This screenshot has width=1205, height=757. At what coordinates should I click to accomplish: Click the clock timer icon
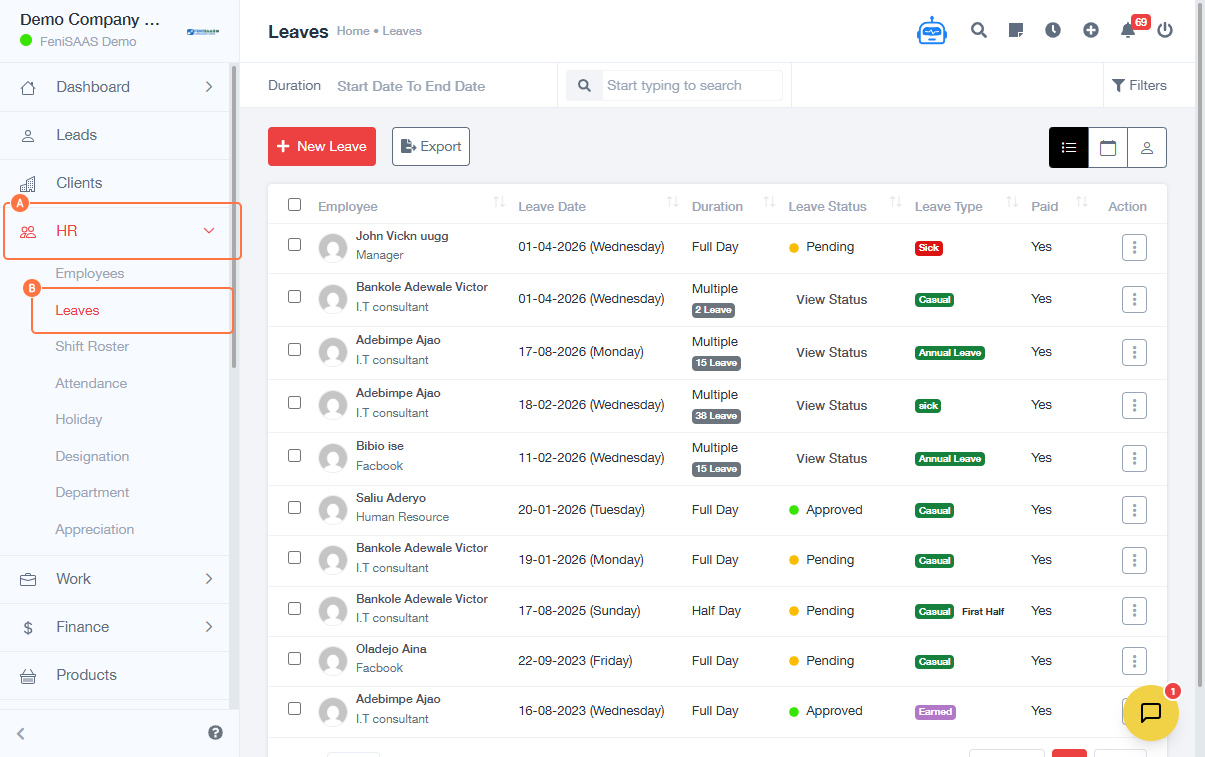coord(1053,30)
